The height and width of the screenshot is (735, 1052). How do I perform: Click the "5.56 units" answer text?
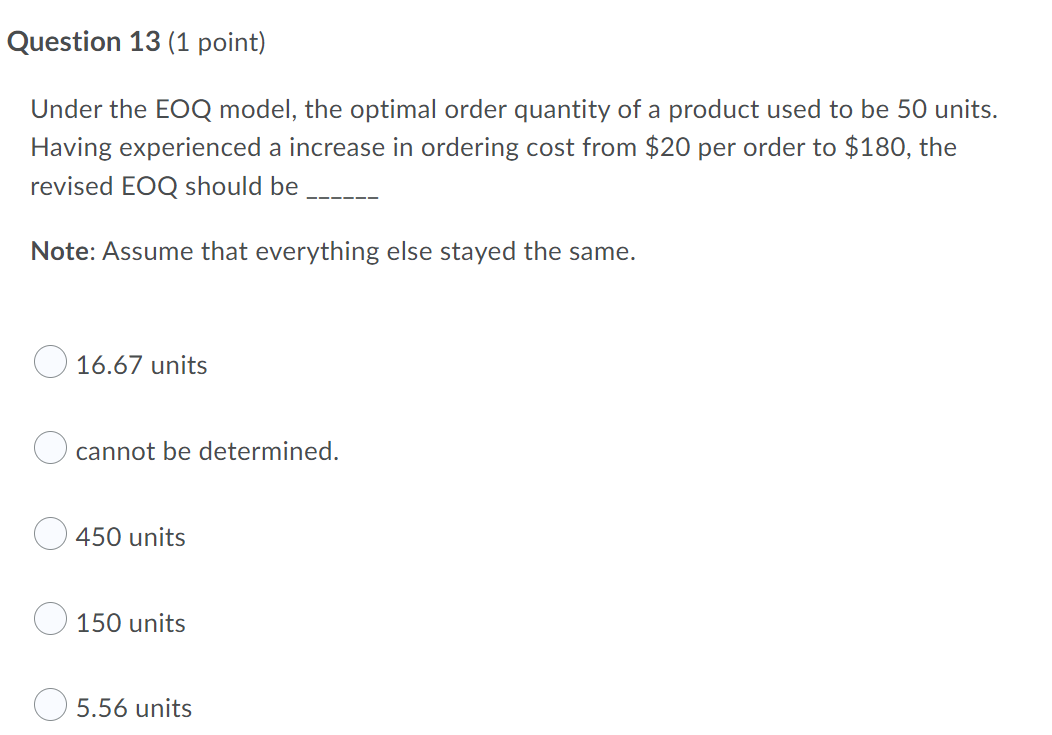133,709
